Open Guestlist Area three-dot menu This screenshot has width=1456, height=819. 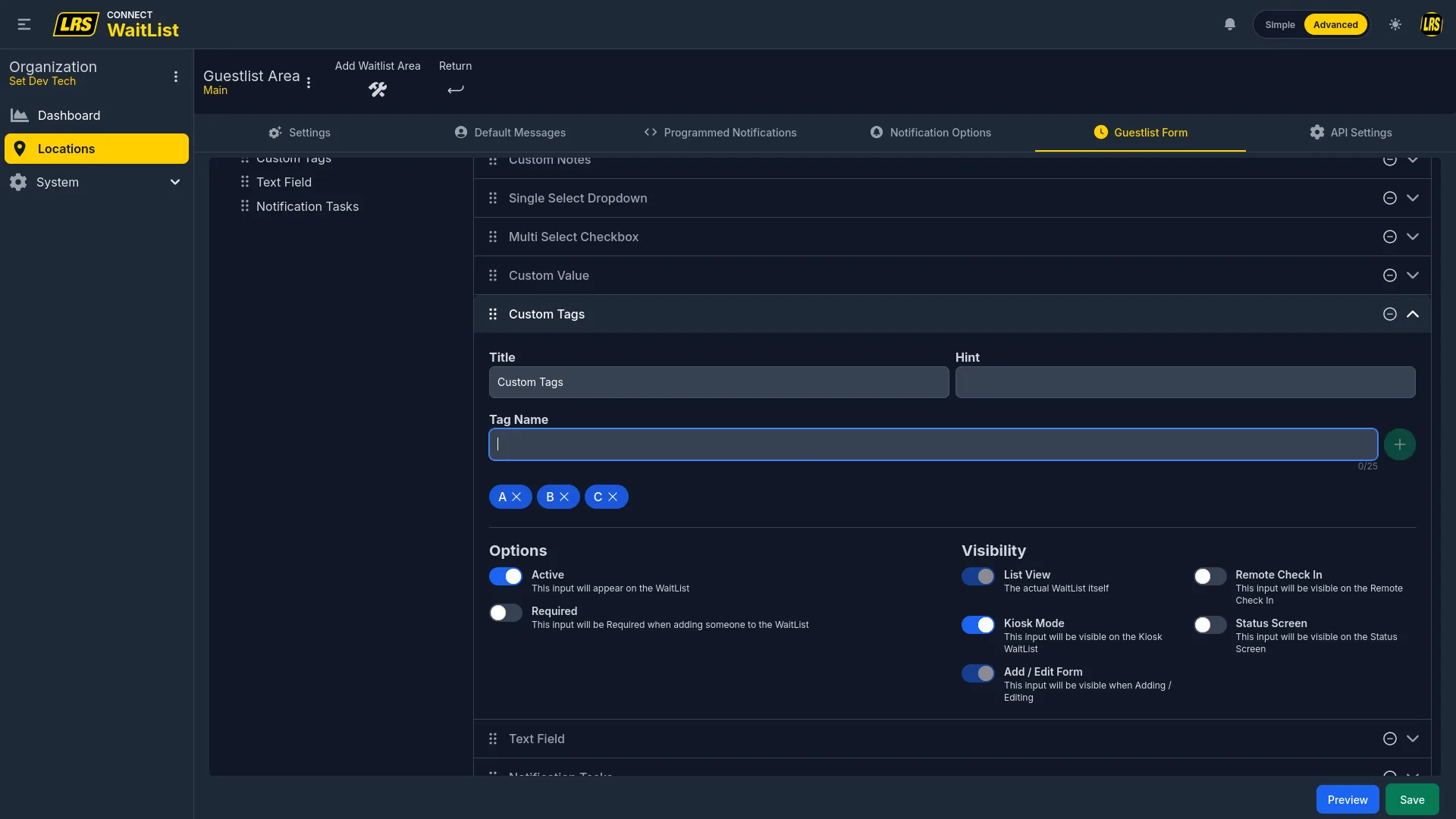coord(309,83)
